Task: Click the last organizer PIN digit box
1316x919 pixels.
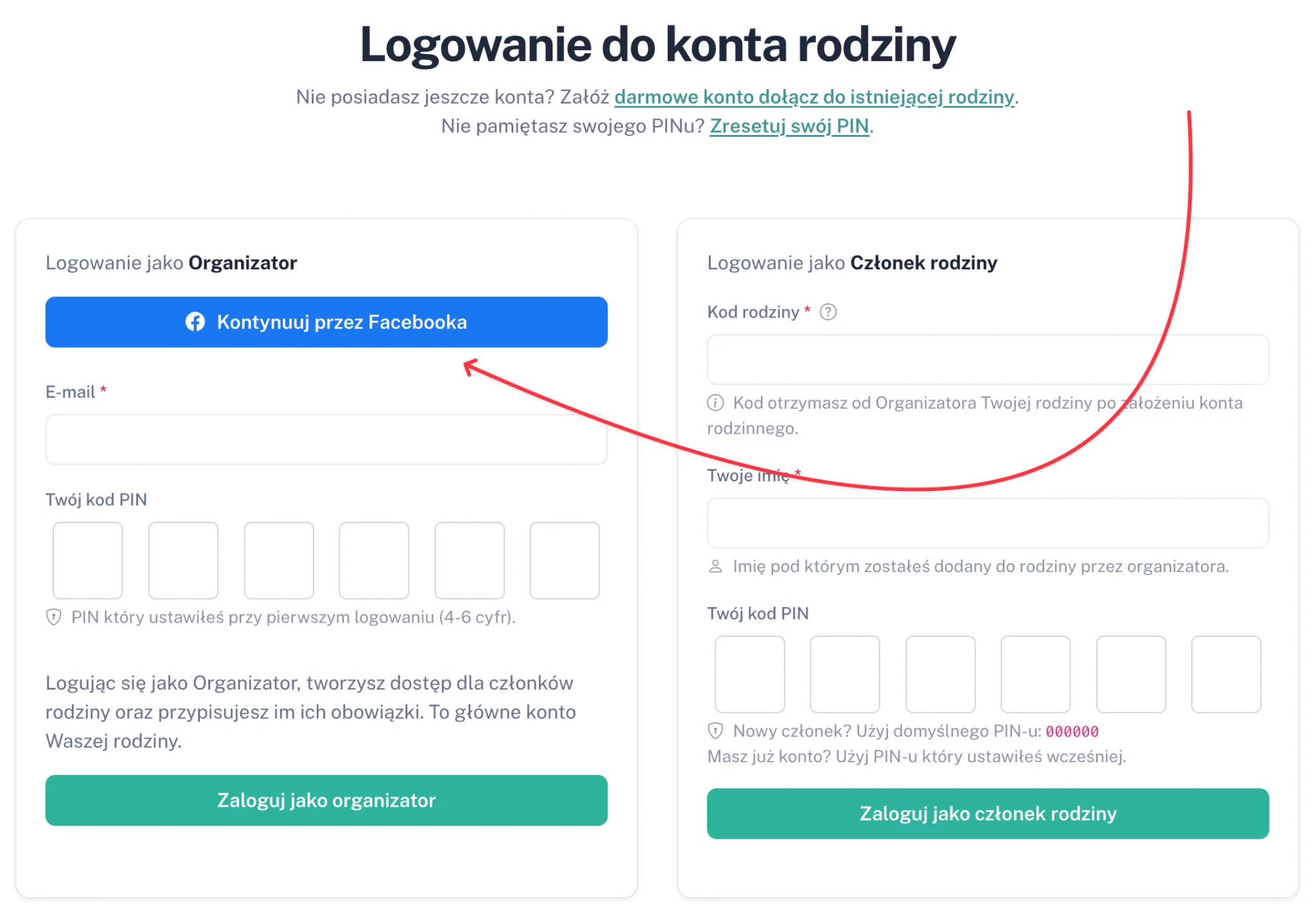Action: [564, 560]
